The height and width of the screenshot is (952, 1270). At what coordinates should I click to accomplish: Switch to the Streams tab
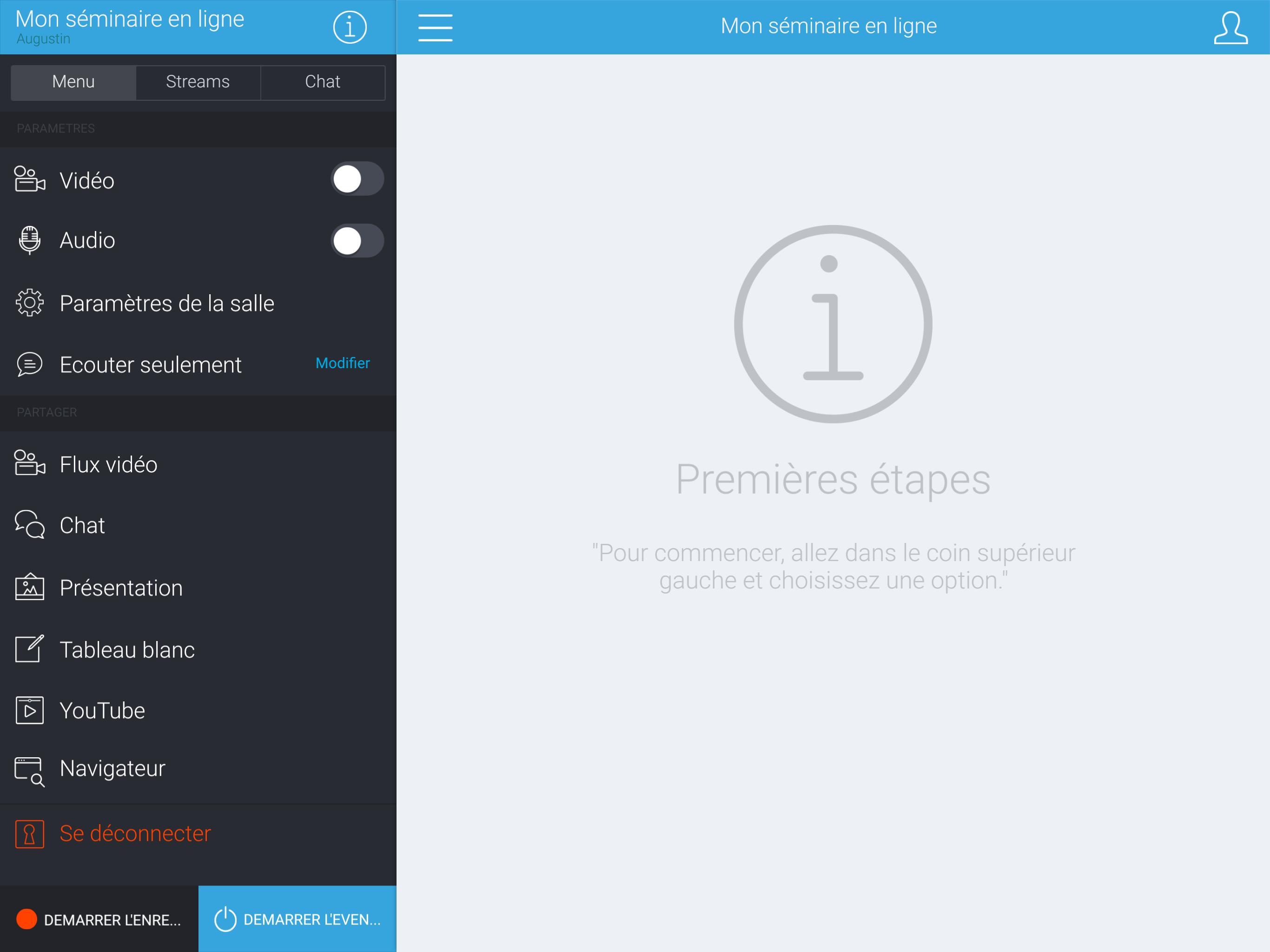pos(197,81)
